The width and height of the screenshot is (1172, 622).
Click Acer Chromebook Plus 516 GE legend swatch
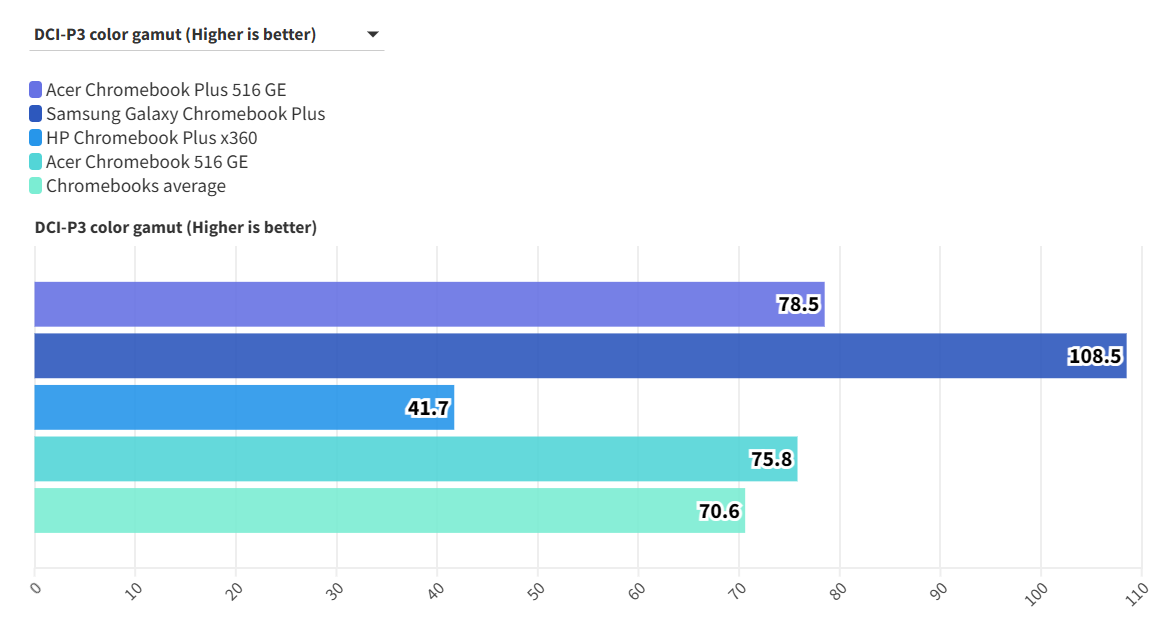36,90
